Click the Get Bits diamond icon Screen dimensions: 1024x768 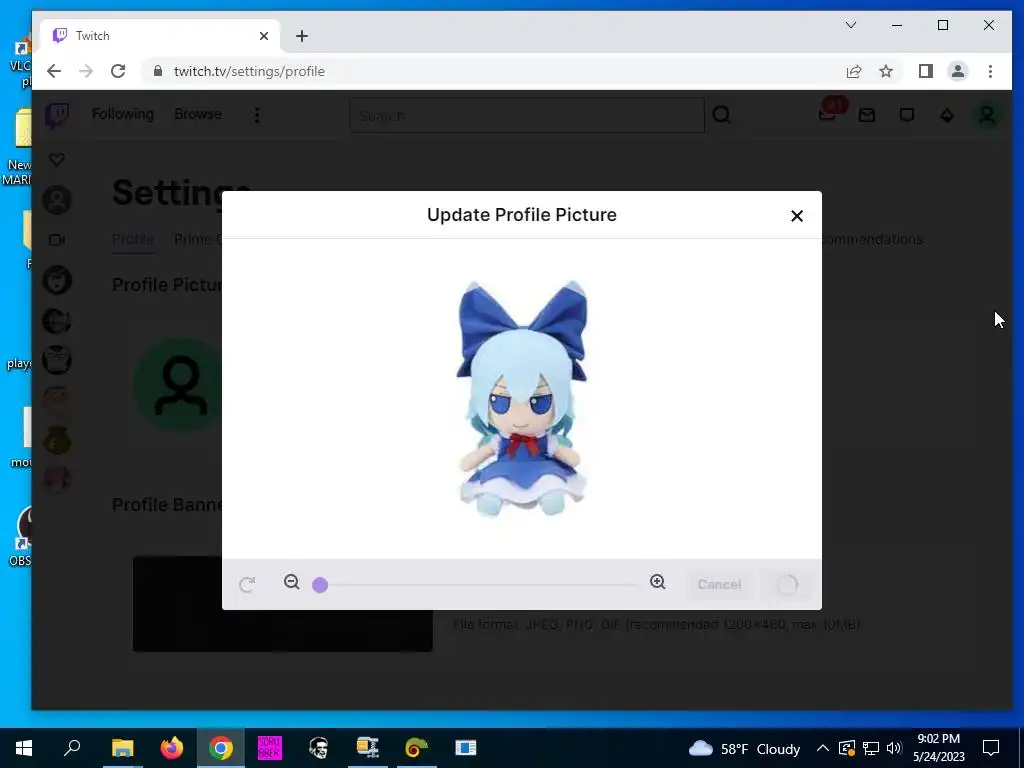(946, 116)
